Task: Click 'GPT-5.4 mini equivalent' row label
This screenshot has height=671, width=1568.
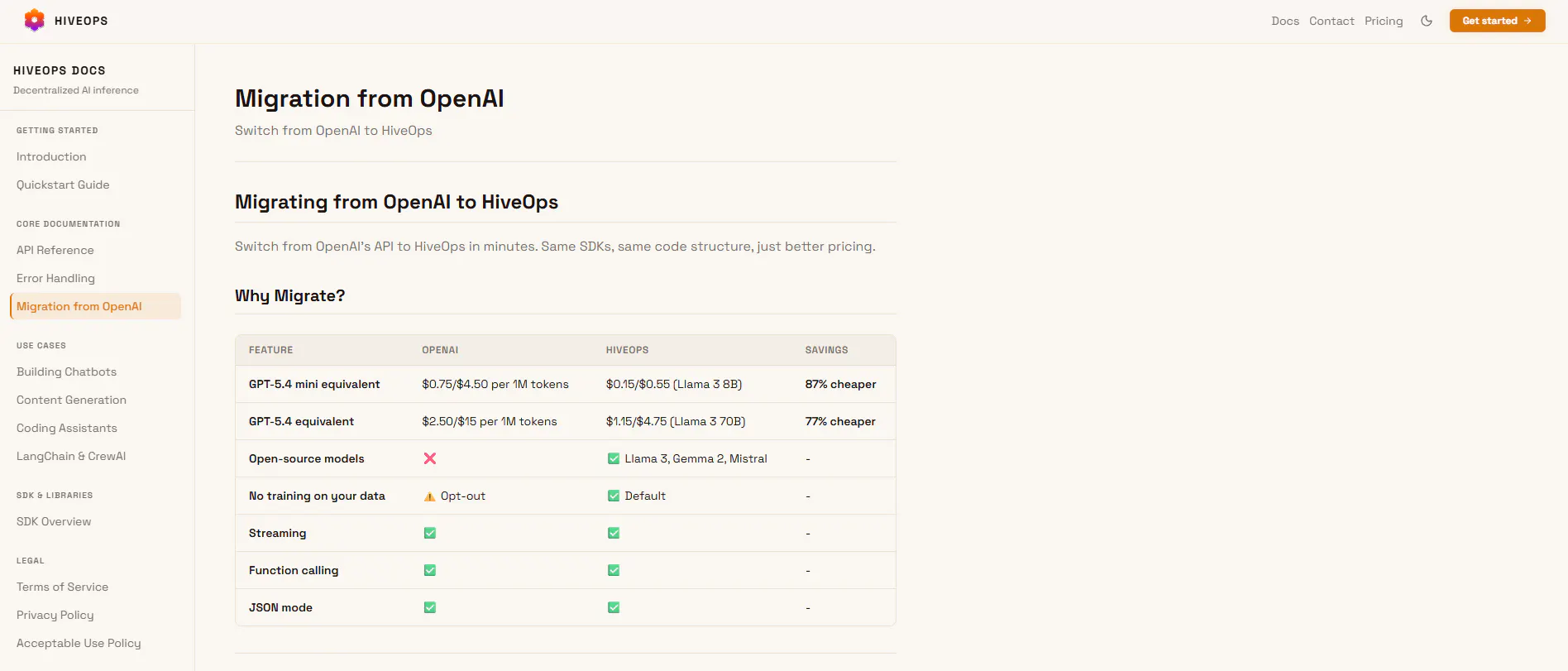Action: pos(314,384)
